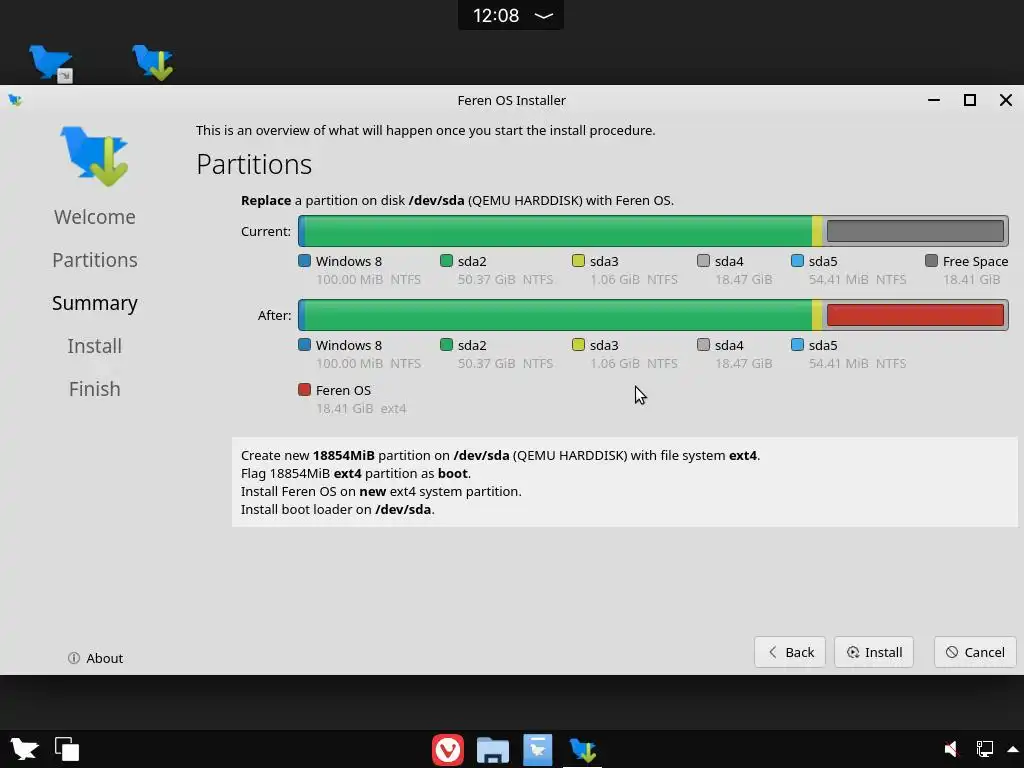This screenshot has height=768, width=1024.
Task: Expand the system tray arrow
Action: click(x=1013, y=749)
